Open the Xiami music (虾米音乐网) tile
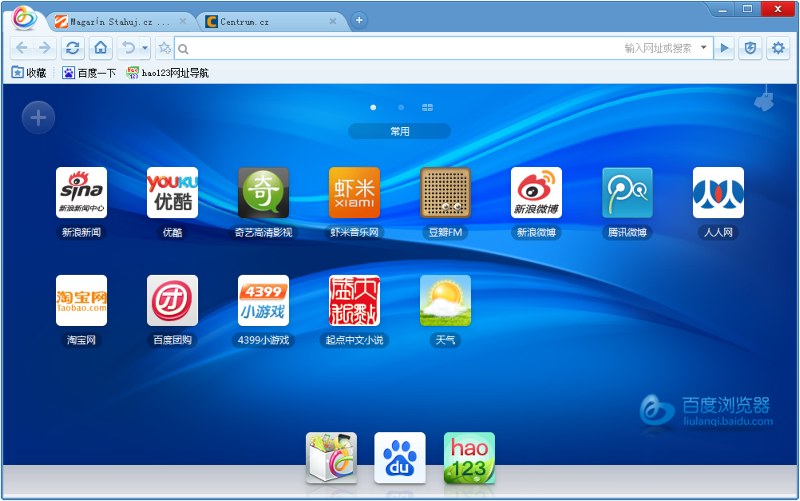The image size is (800, 501). tap(355, 193)
